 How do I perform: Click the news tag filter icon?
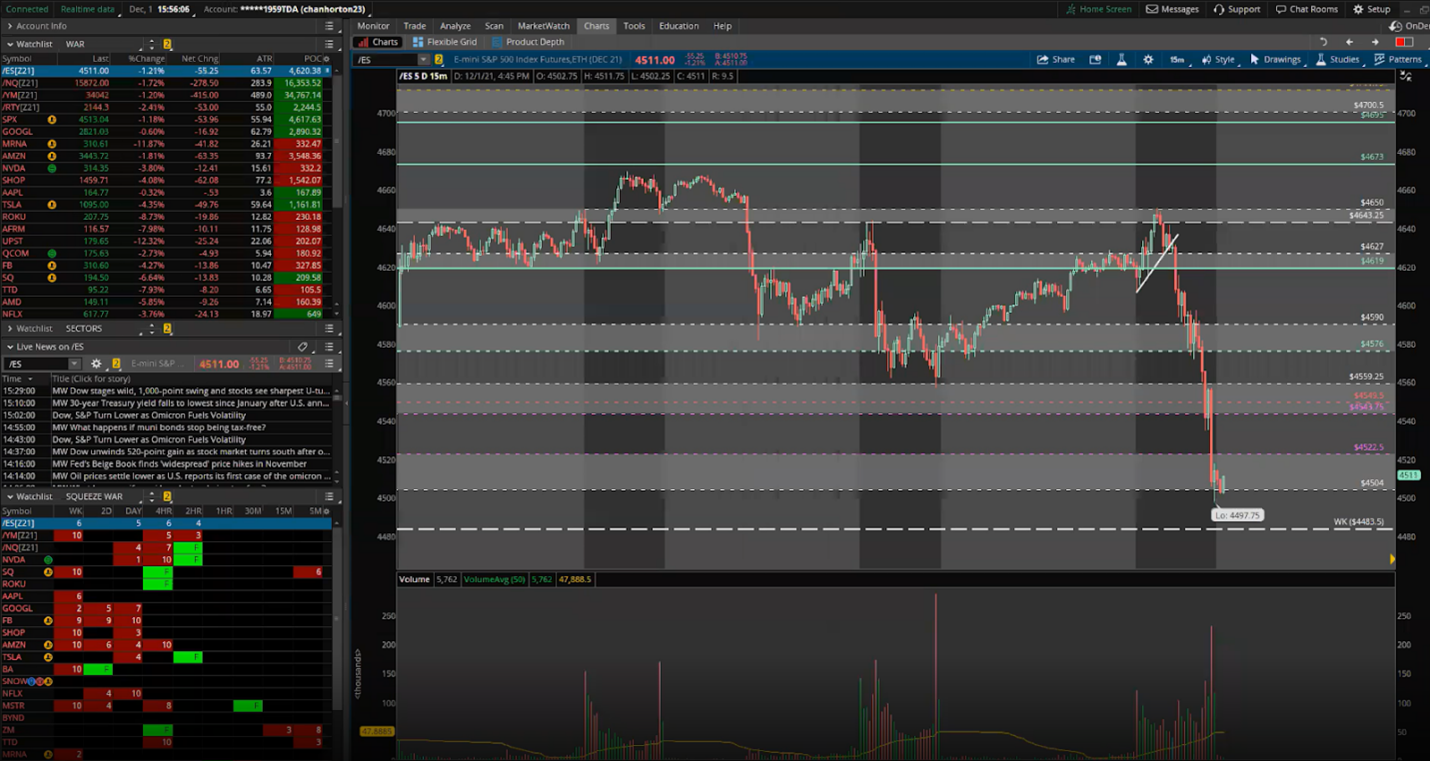[303, 346]
